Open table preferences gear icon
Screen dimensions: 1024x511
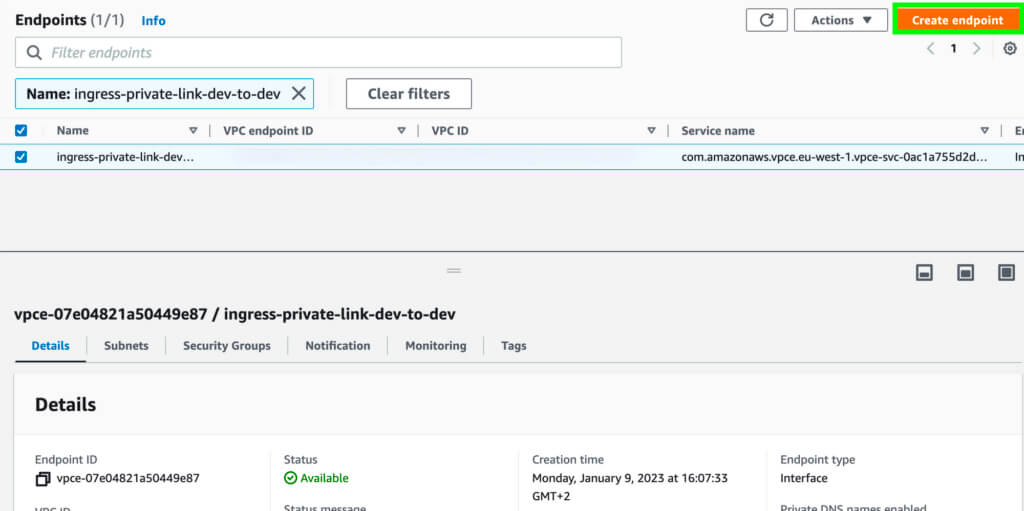pos(1009,48)
